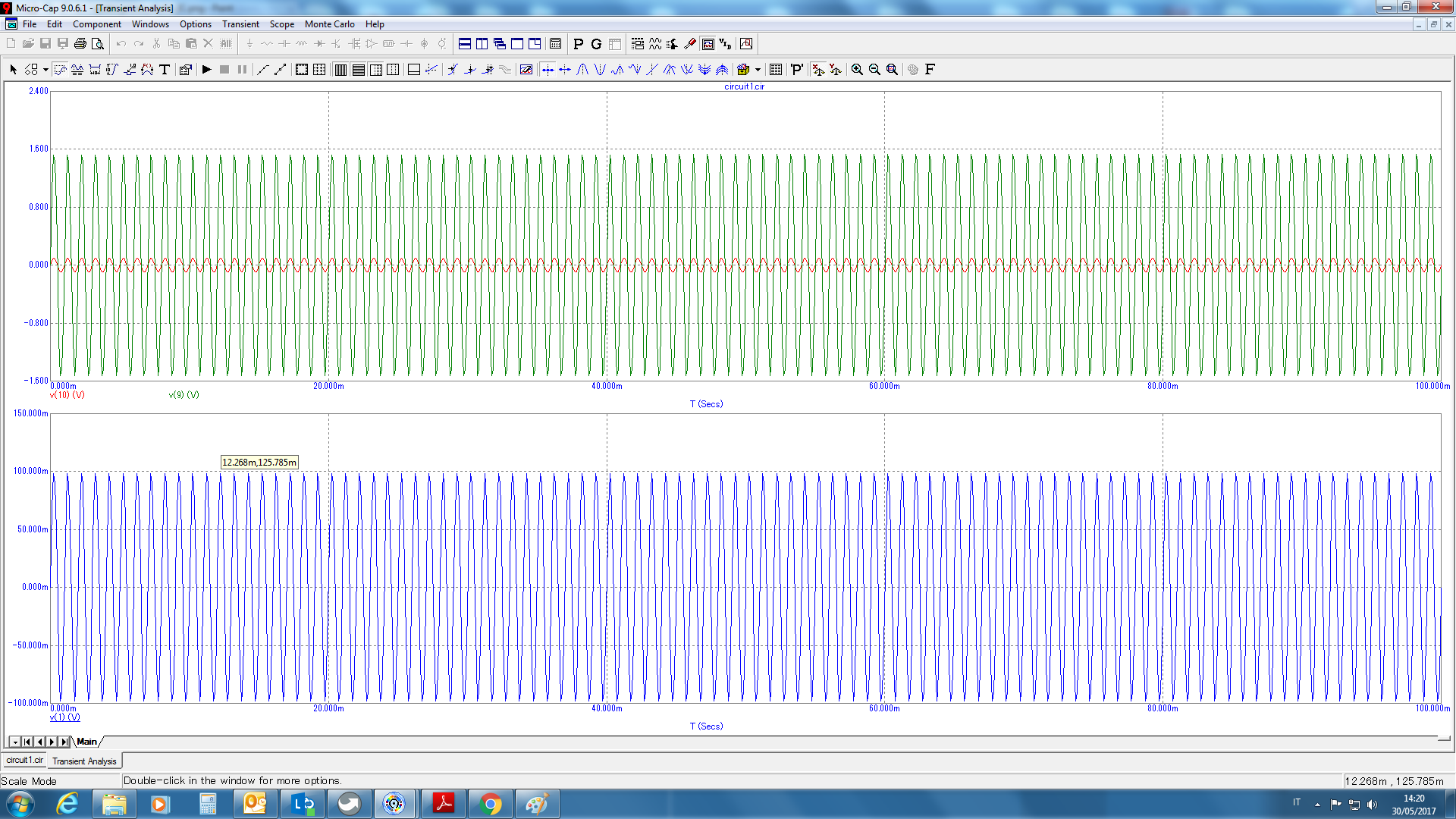Click the Zoom In magnifier icon
This screenshot has height=819, width=1456.
click(857, 70)
